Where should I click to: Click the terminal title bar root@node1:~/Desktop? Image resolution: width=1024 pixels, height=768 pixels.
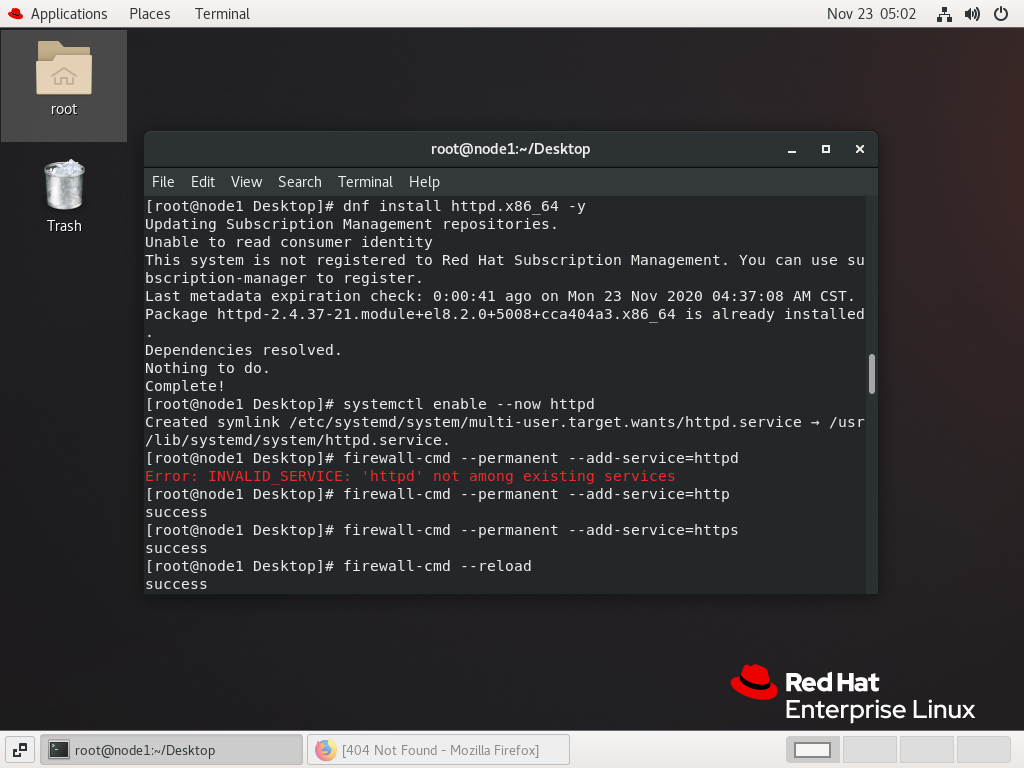point(510,150)
